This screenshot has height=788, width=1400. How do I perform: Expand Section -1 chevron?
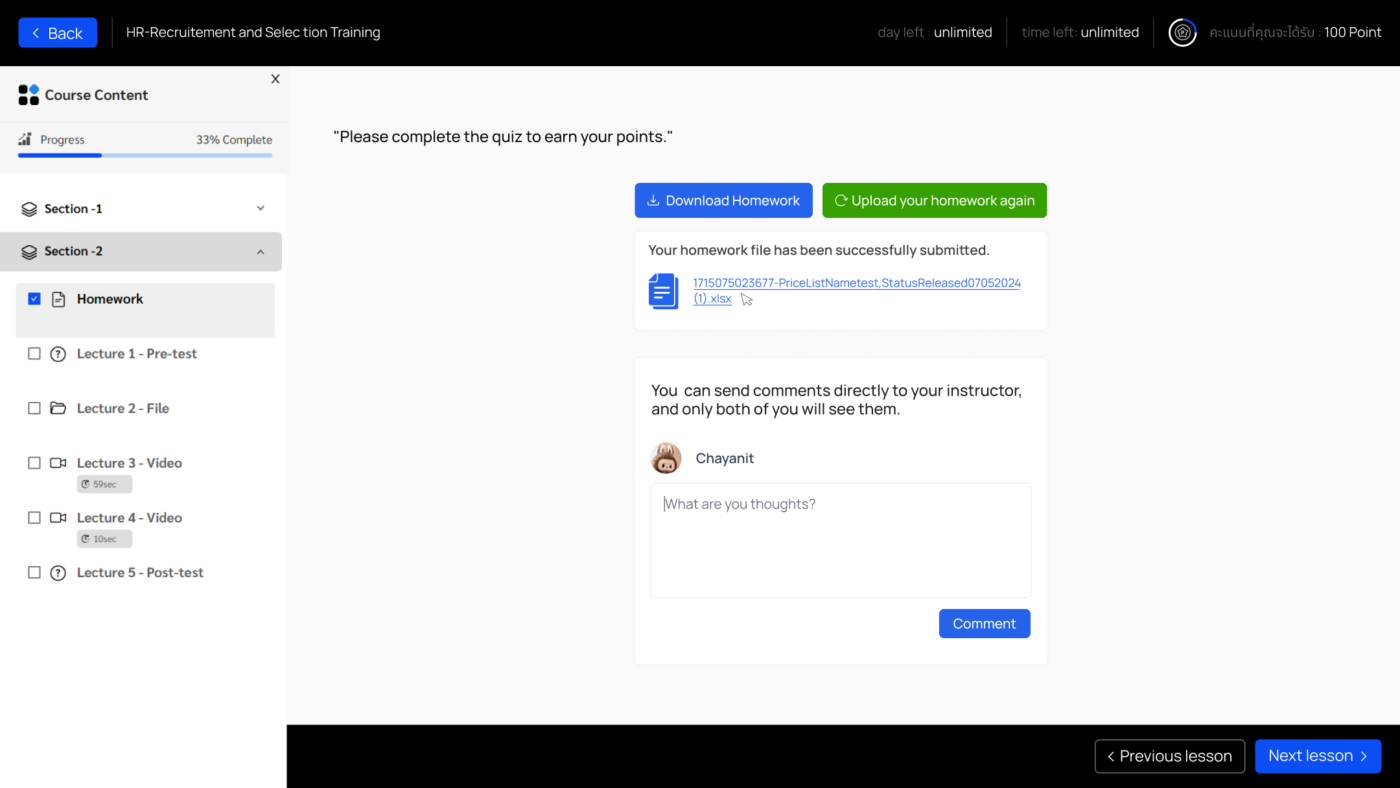(261, 209)
